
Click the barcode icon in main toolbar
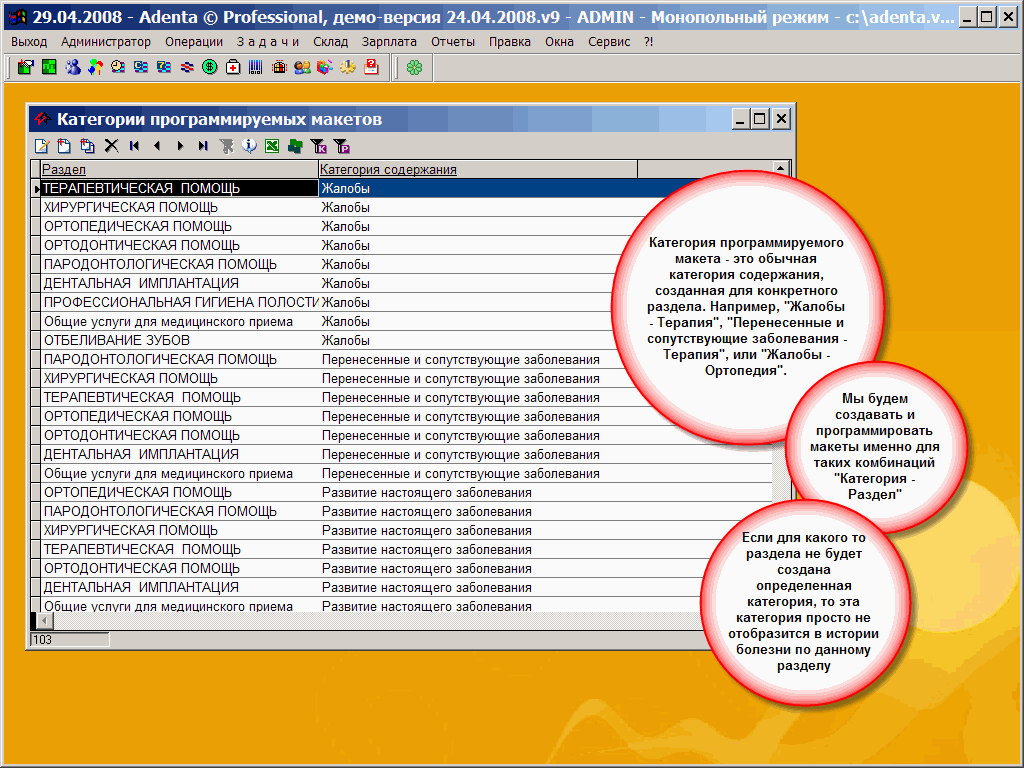(256, 67)
